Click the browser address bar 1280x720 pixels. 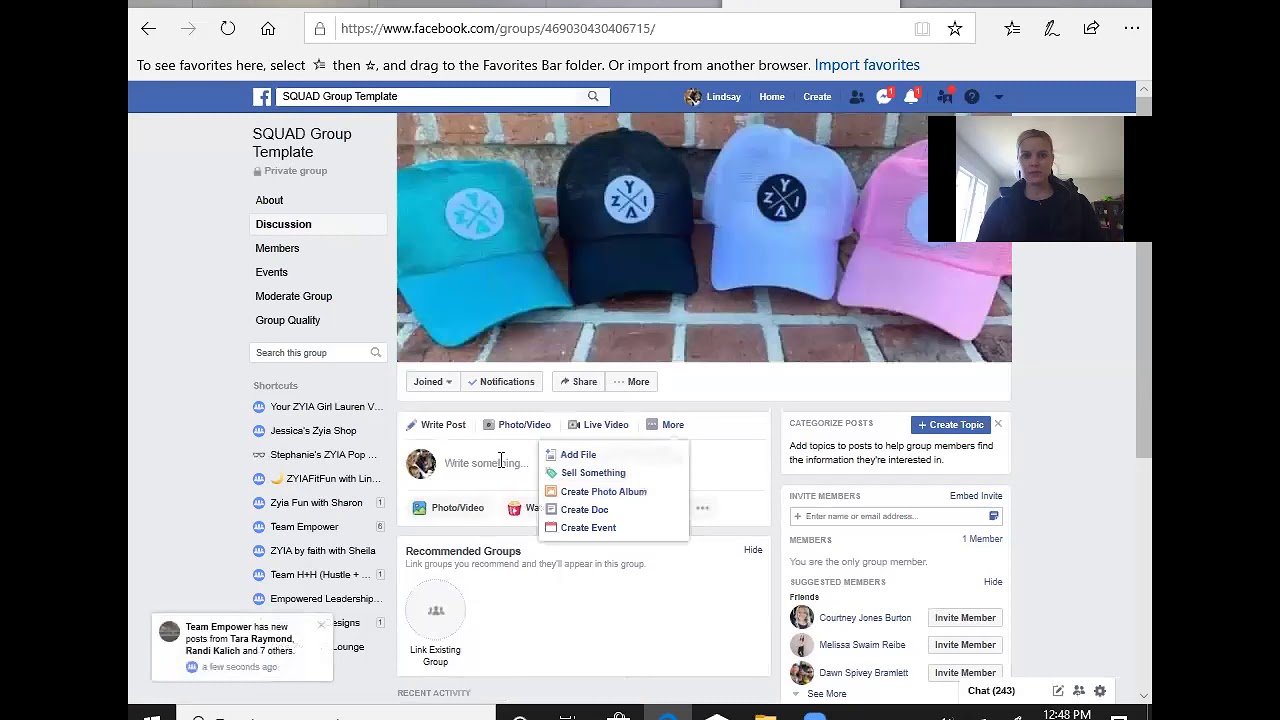[610, 29]
